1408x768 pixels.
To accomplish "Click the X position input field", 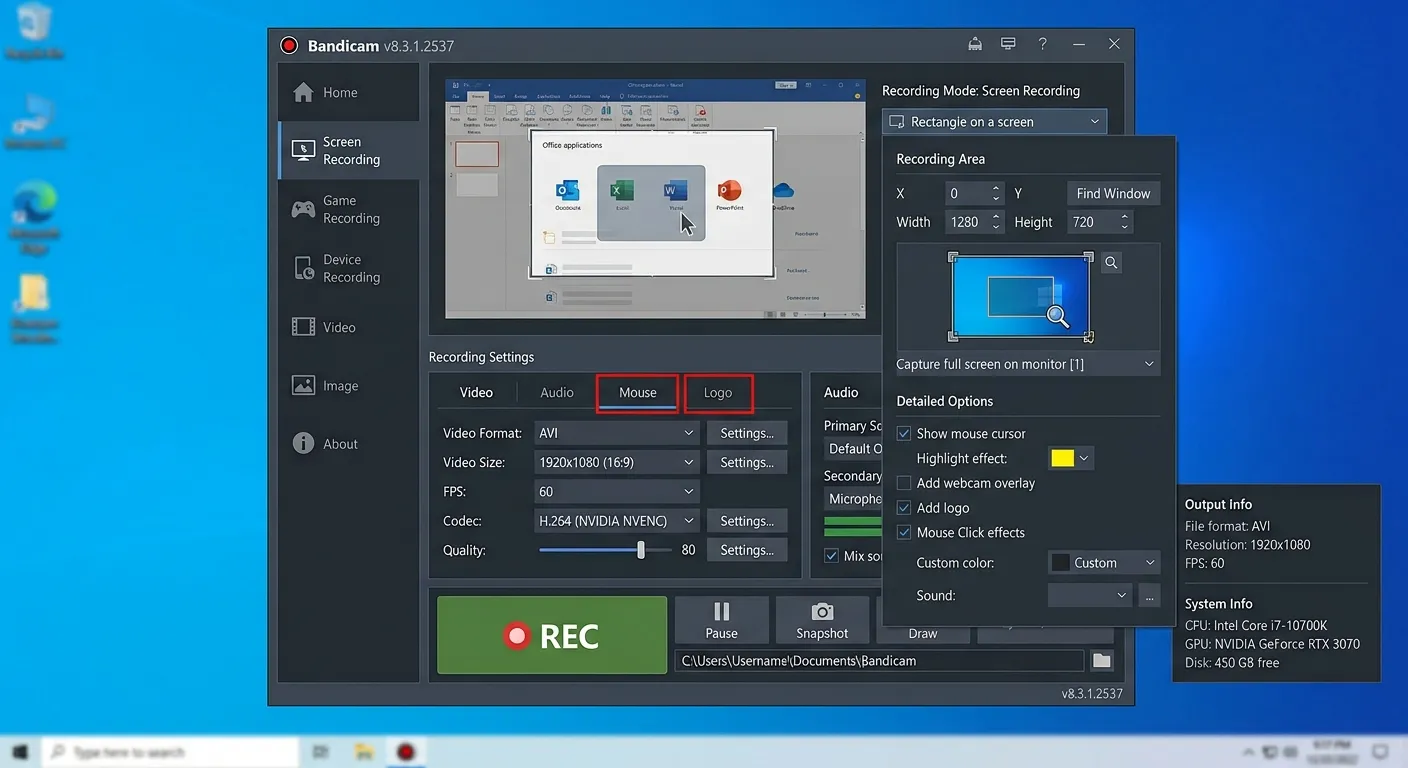I will (x=974, y=193).
